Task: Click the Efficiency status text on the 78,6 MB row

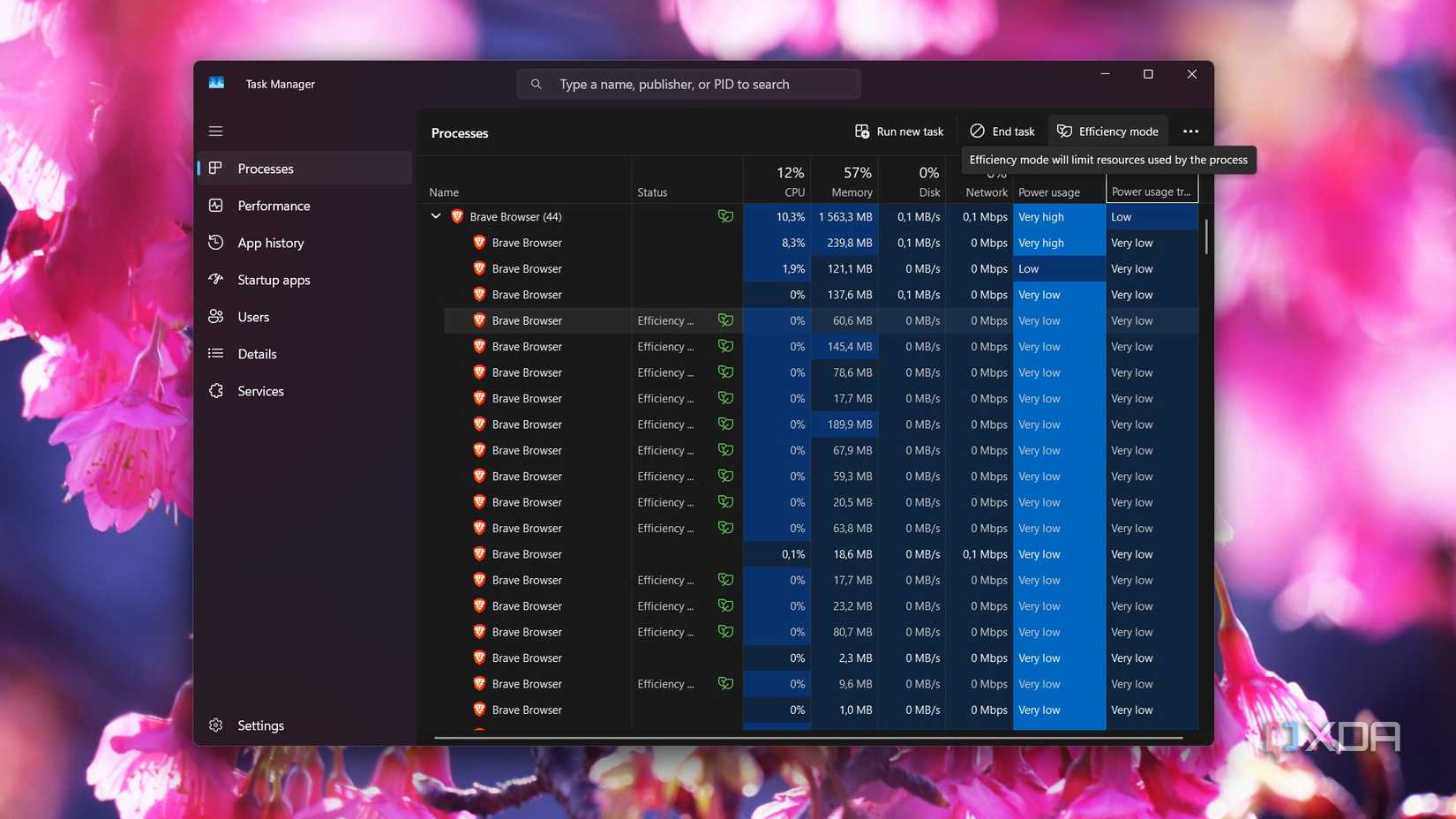Action: 665,372
